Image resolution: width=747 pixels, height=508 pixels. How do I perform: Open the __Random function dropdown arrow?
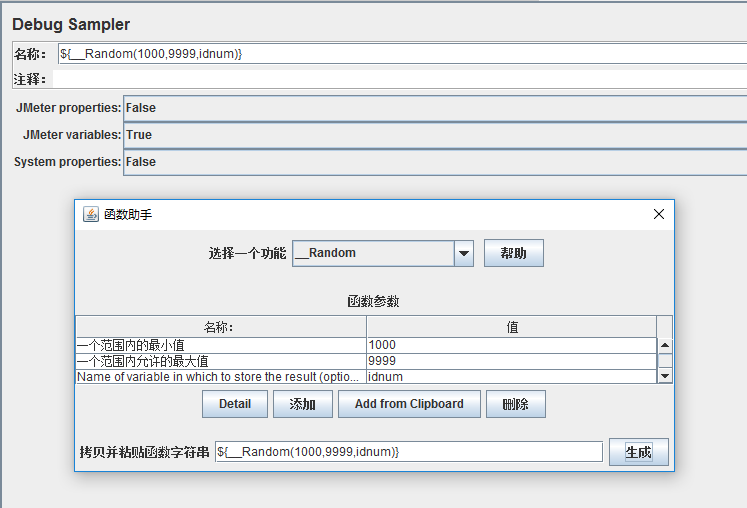click(x=464, y=253)
